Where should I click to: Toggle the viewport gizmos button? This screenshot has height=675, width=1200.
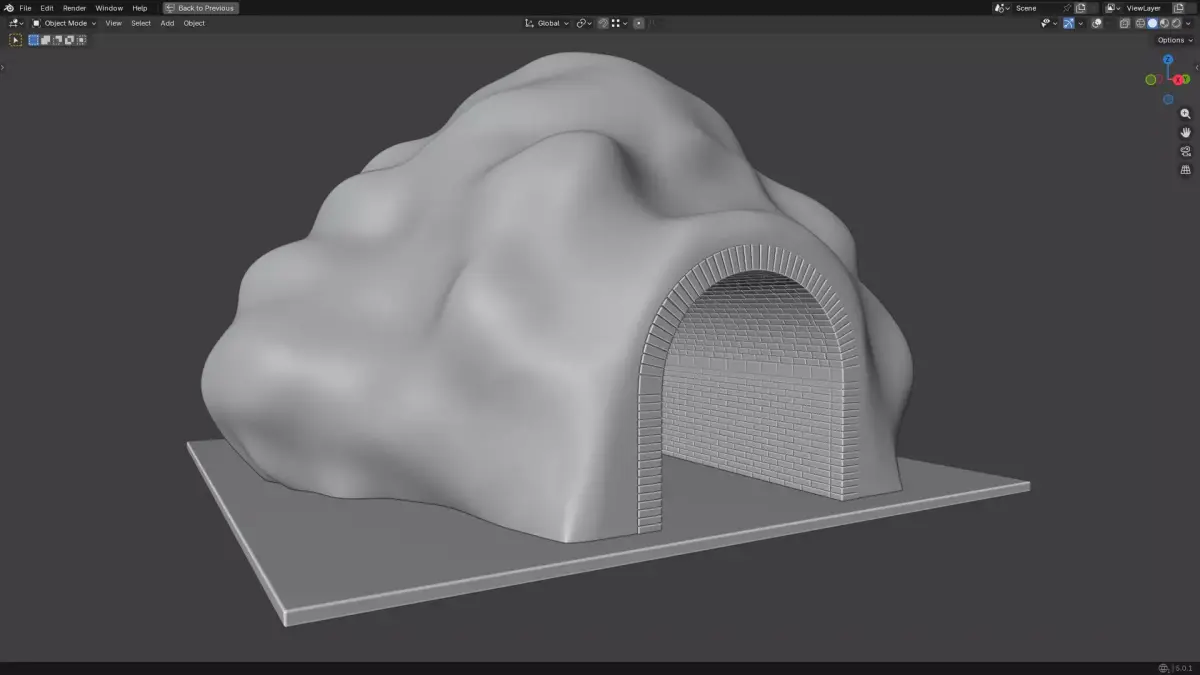pos(1069,23)
